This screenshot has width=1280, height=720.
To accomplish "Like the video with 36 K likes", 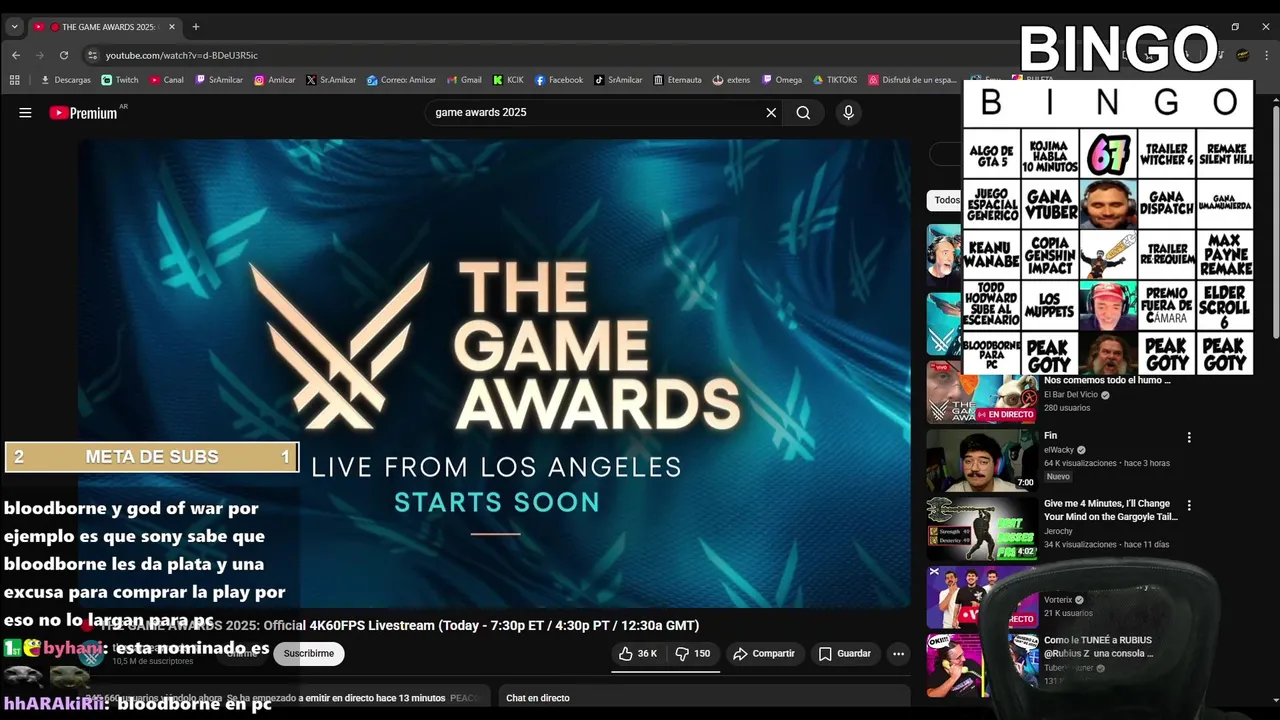I will 637,654.
